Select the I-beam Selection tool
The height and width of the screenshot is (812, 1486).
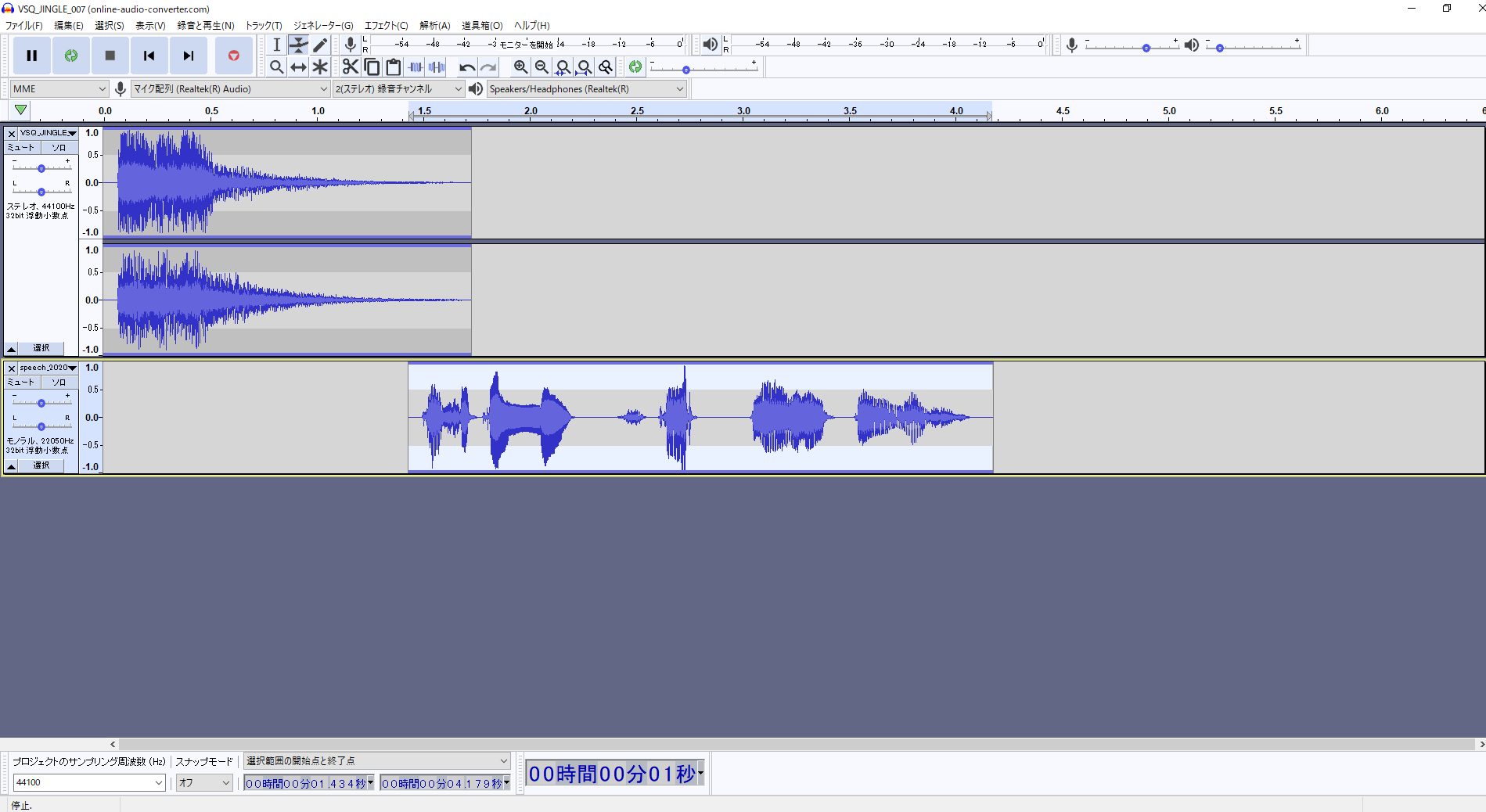pyautogui.click(x=277, y=45)
